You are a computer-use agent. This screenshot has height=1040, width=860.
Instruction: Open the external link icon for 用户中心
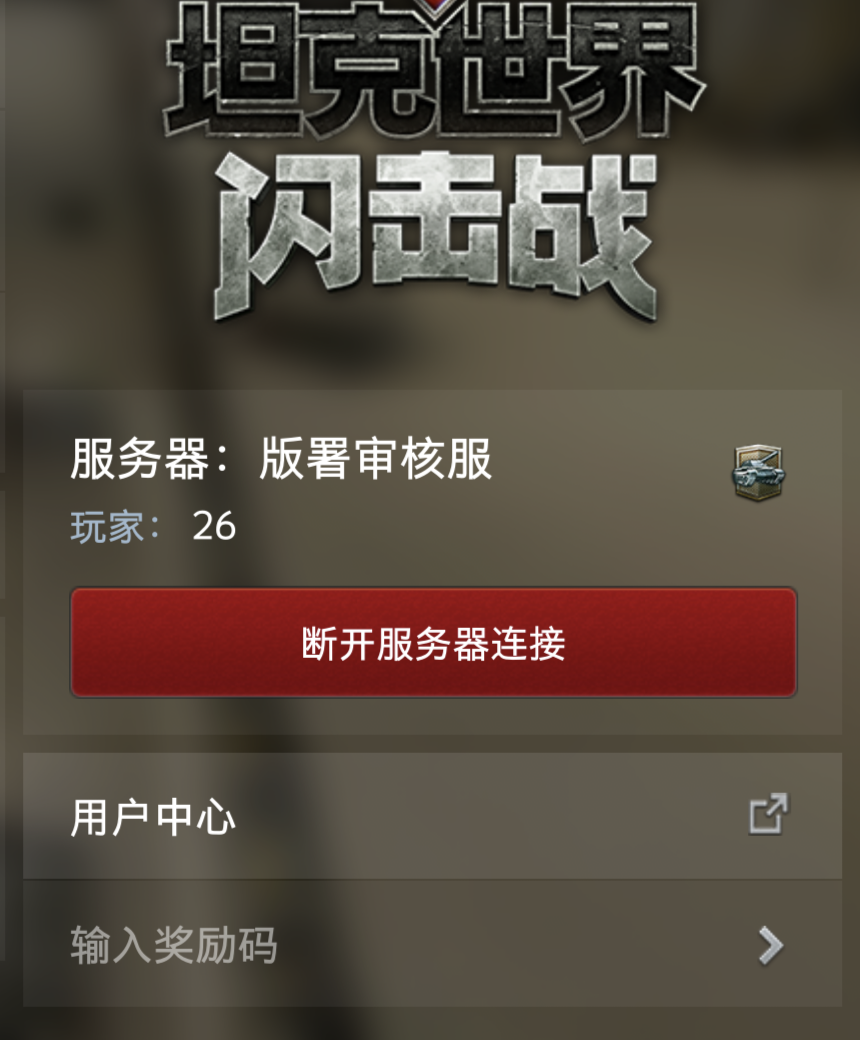tap(768, 813)
